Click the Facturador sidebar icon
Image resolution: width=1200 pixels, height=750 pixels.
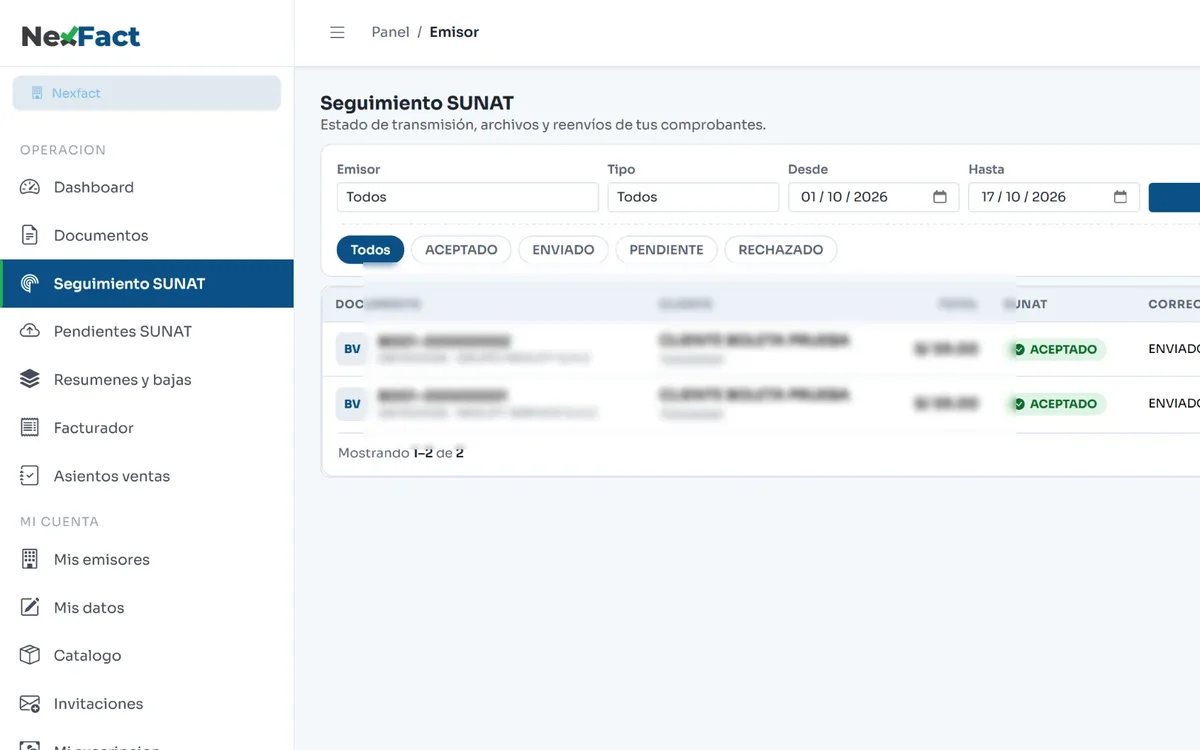[x=30, y=427]
